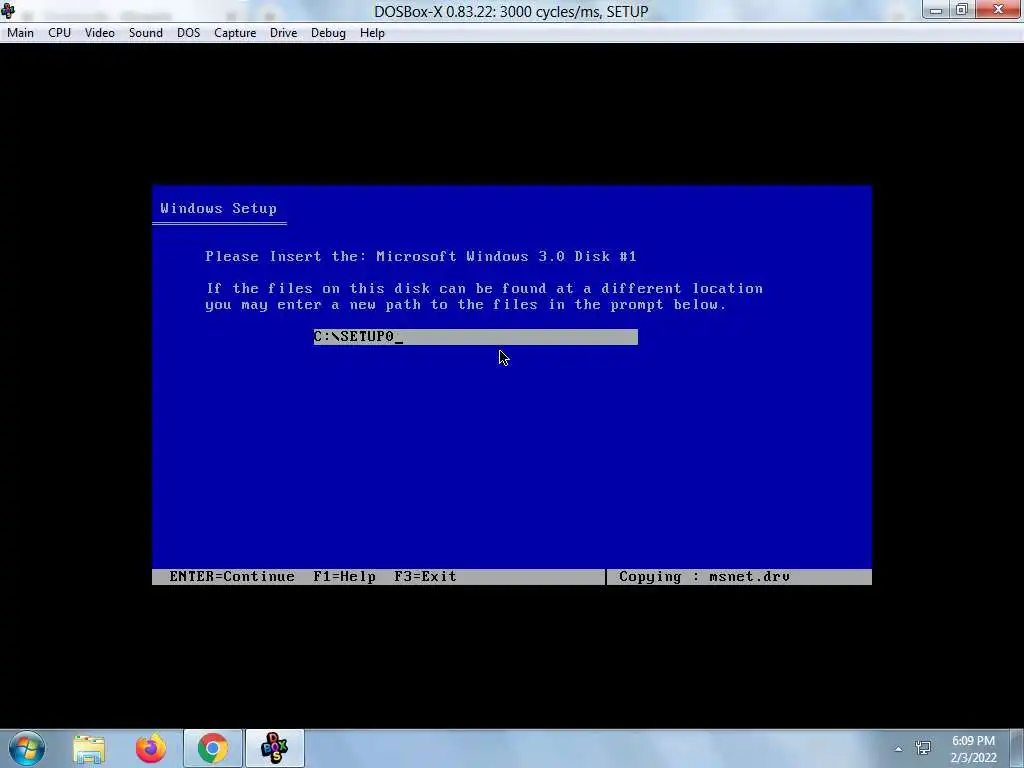
Task: Open the Windows Start menu orb
Action: 27,748
